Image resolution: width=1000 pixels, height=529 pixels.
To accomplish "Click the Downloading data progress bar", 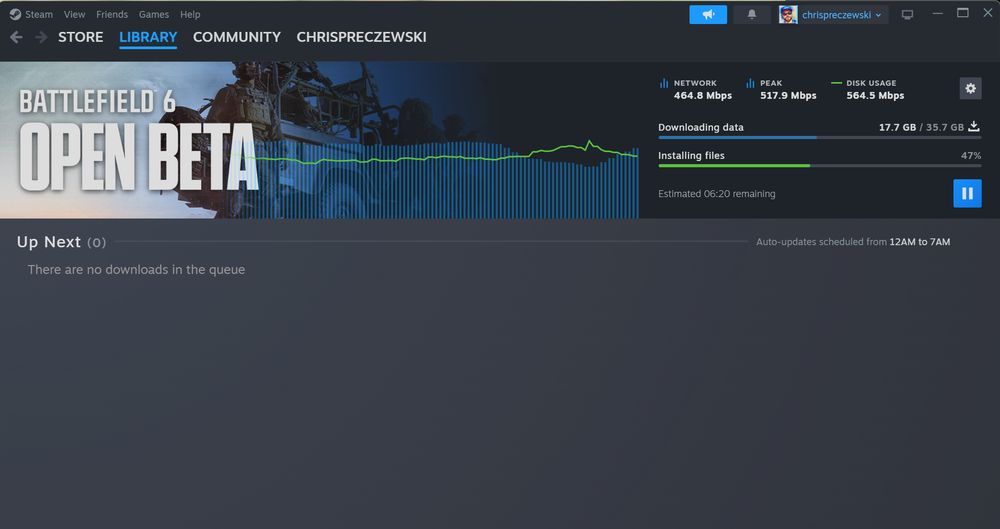I will (820, 137).
